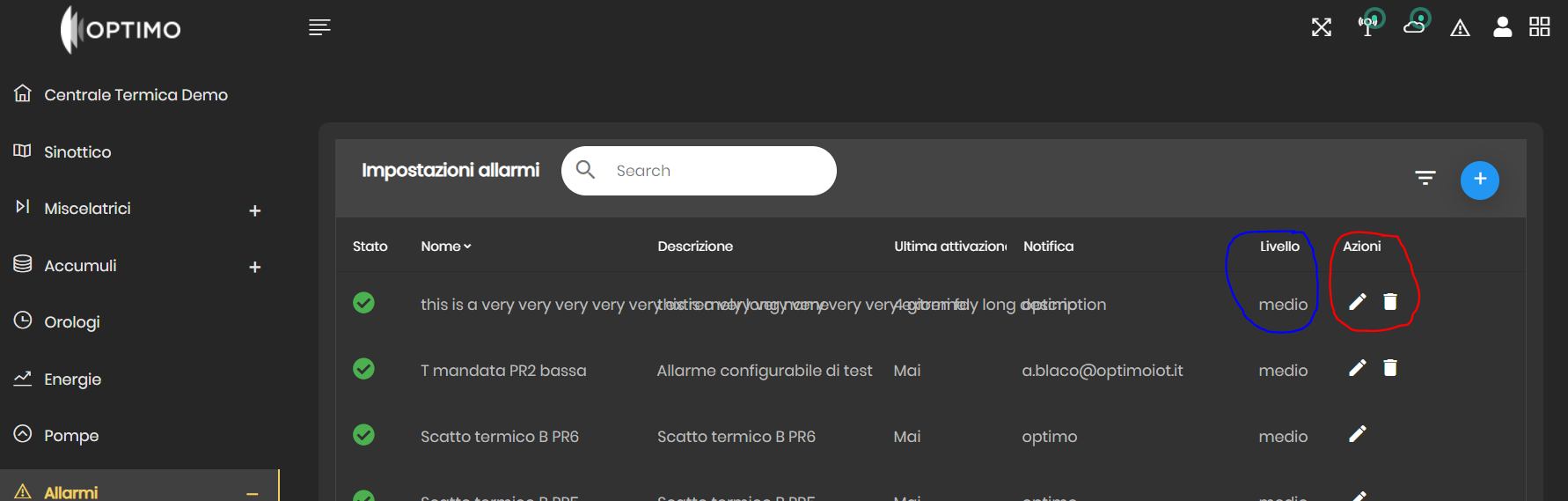Click the Stato column header
Image resolution: width=1568 pixels, height=501 pixels.
pyautogui.click(x=370, y=247)
